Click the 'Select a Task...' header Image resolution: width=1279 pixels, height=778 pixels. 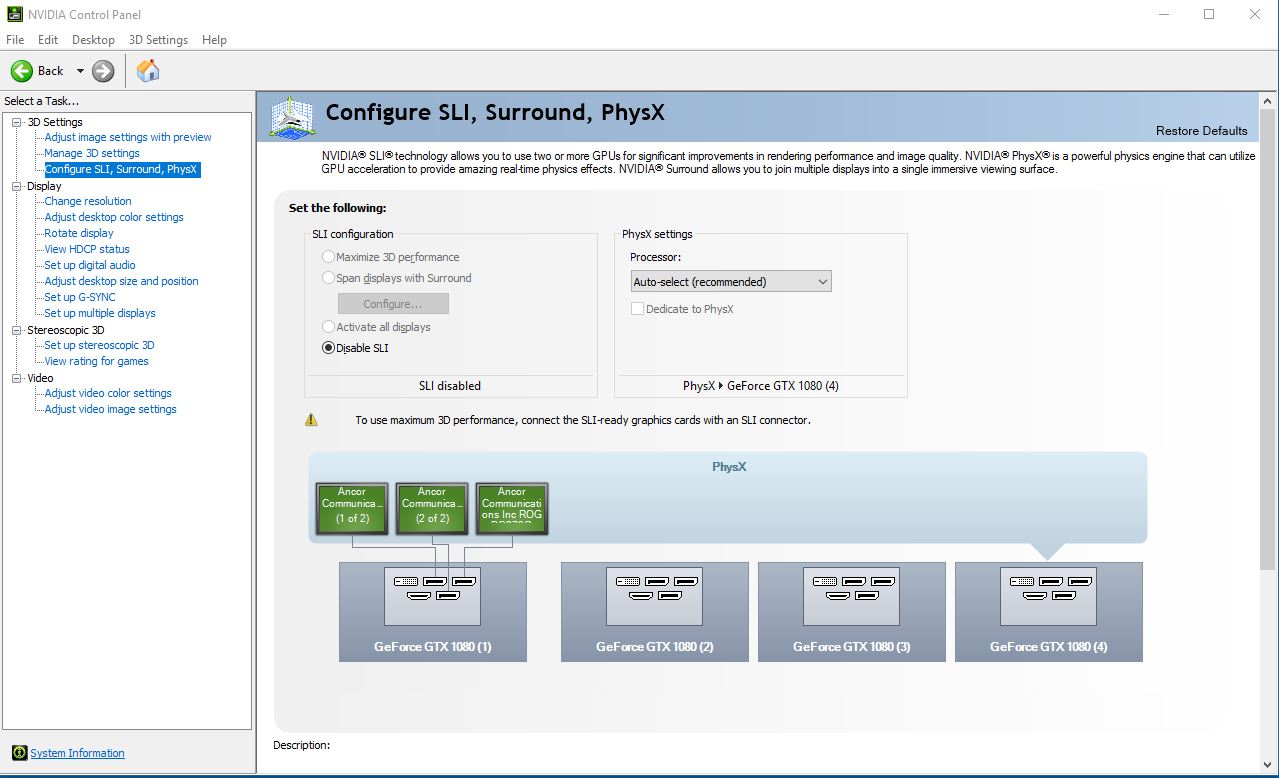[42, 101]
